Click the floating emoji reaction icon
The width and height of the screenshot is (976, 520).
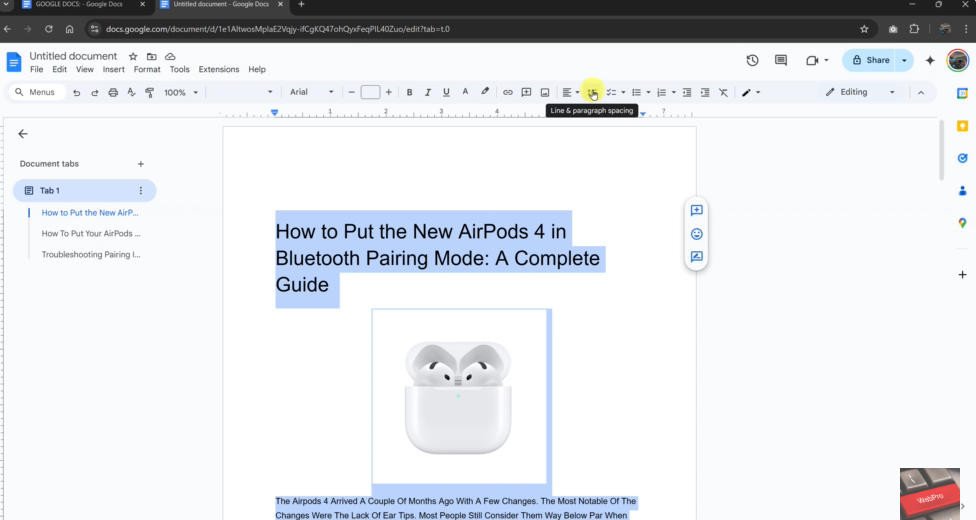click(x=697, y=234)
